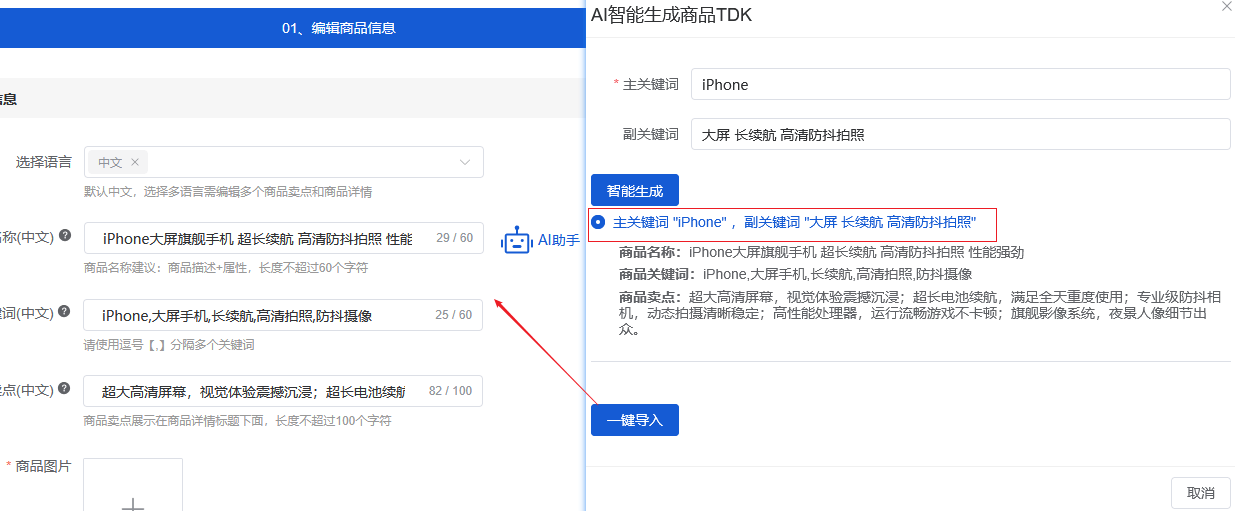
Task: Click the 商品名称 generated result text
Action: [822, 252]
